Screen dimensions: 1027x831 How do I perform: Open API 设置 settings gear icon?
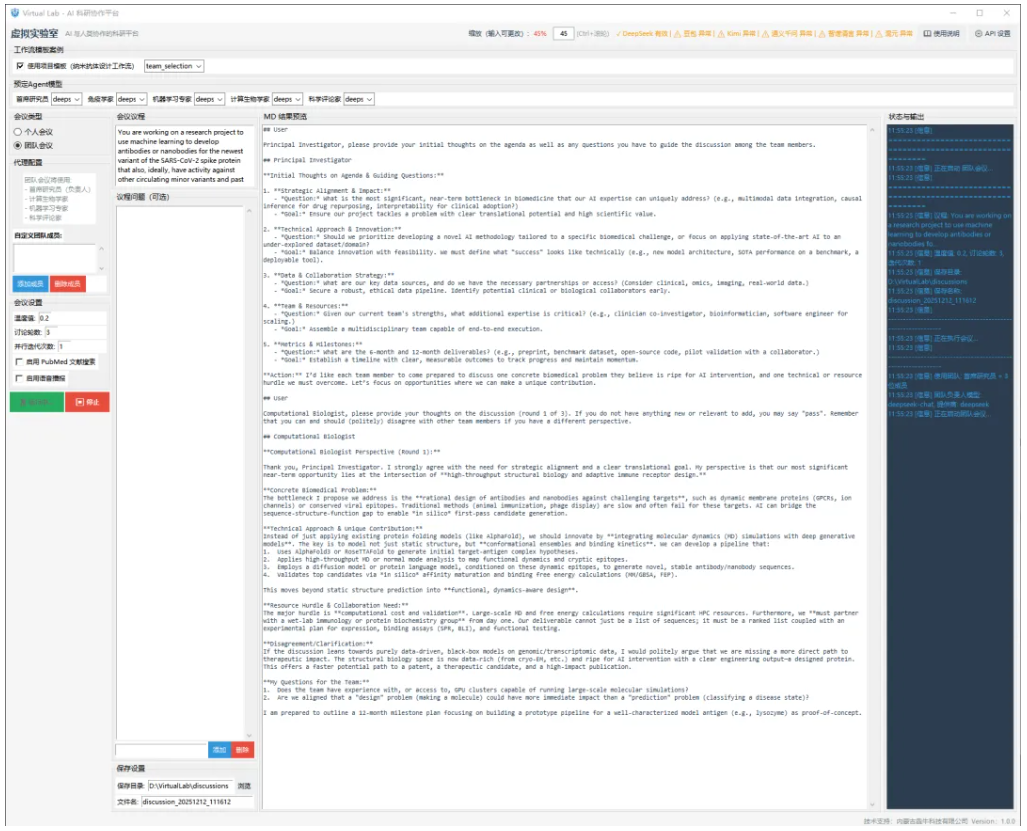tap(978, 33)
